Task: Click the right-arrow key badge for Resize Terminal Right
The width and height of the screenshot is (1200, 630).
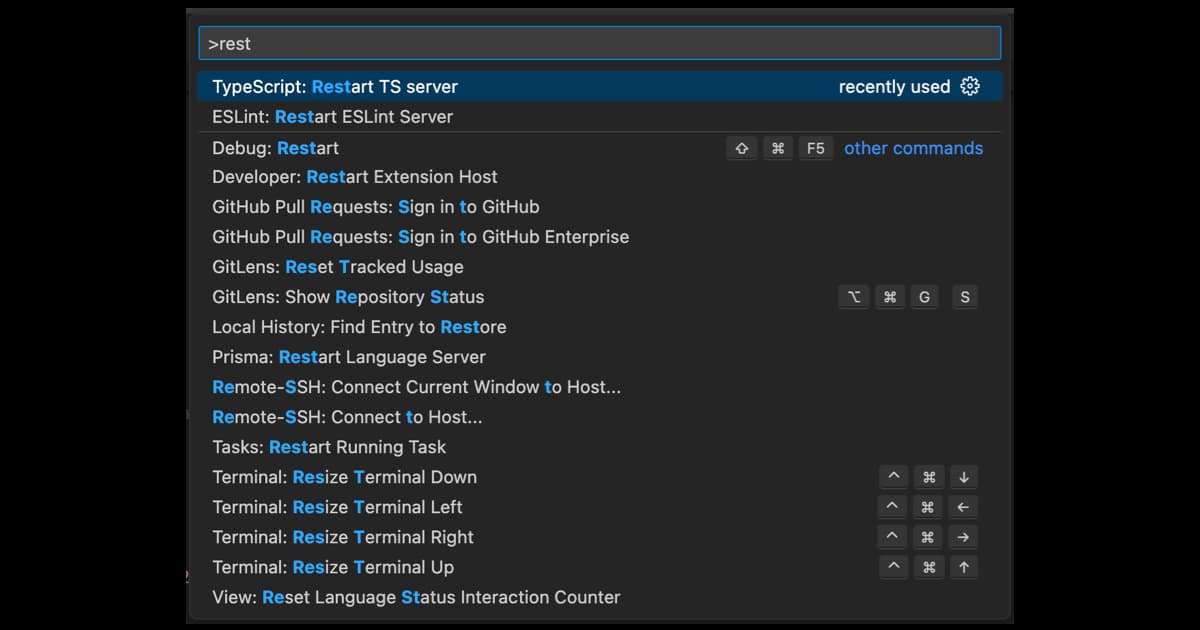Action: [963, 537]
